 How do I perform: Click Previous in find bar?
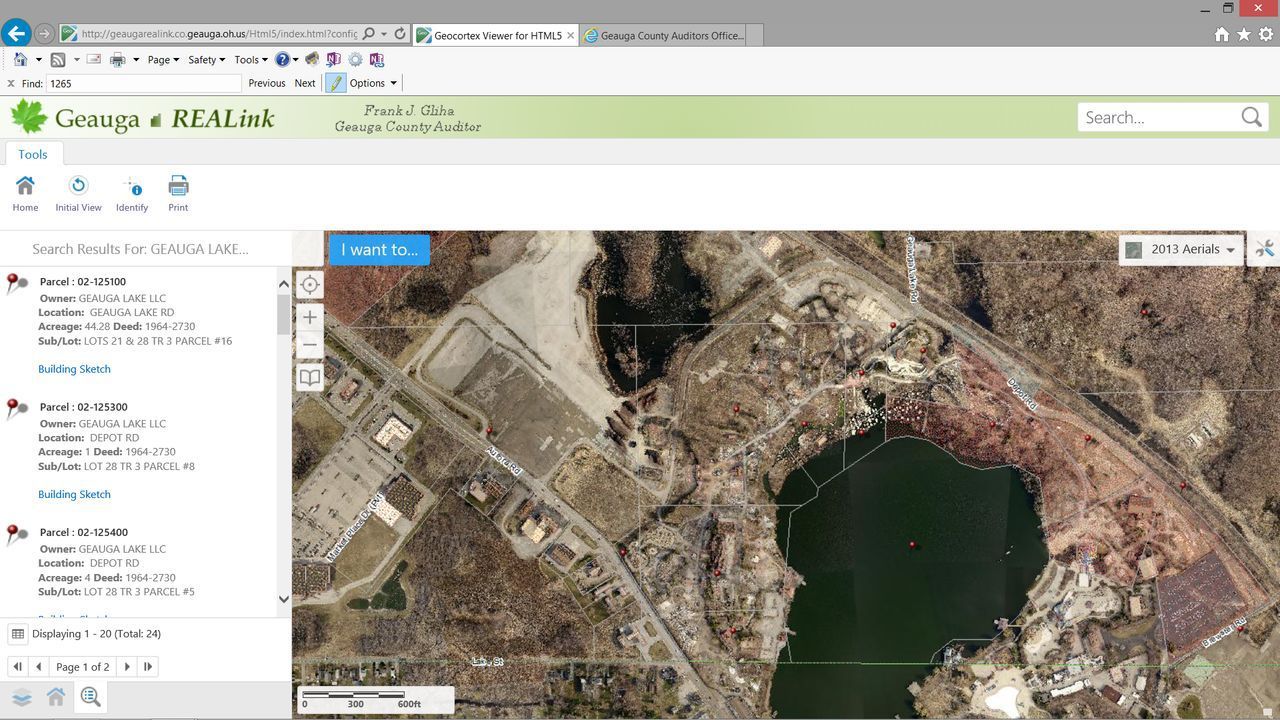pos(267,83)
